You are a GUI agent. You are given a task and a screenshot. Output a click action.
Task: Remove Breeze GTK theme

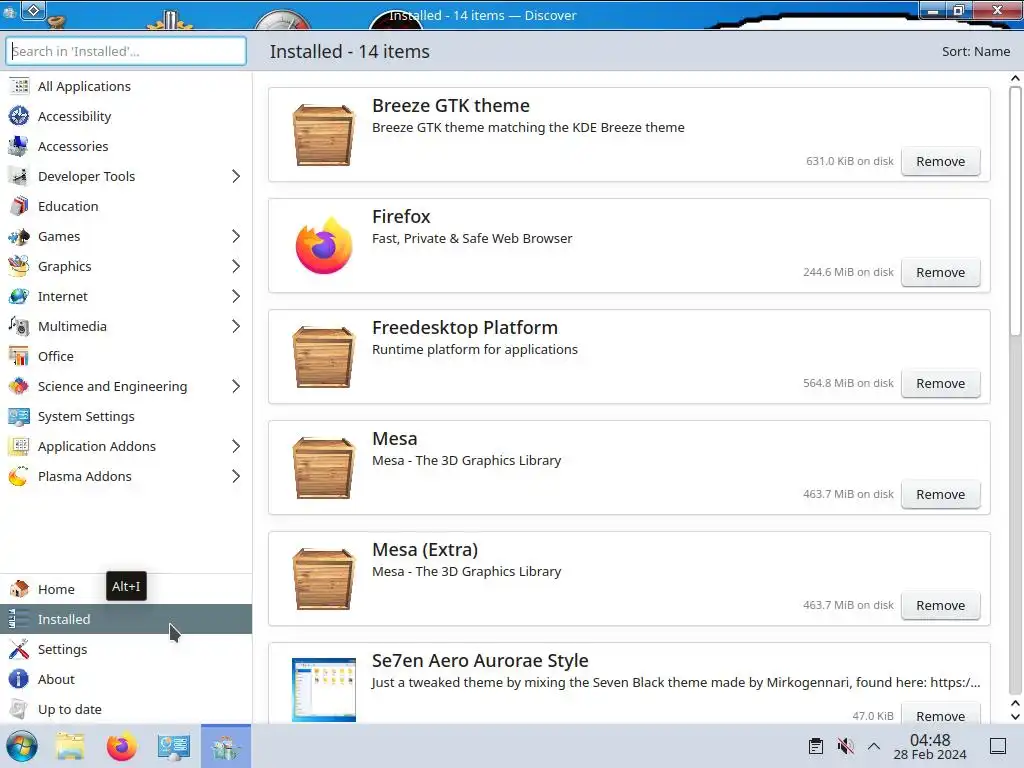(940, 161)
